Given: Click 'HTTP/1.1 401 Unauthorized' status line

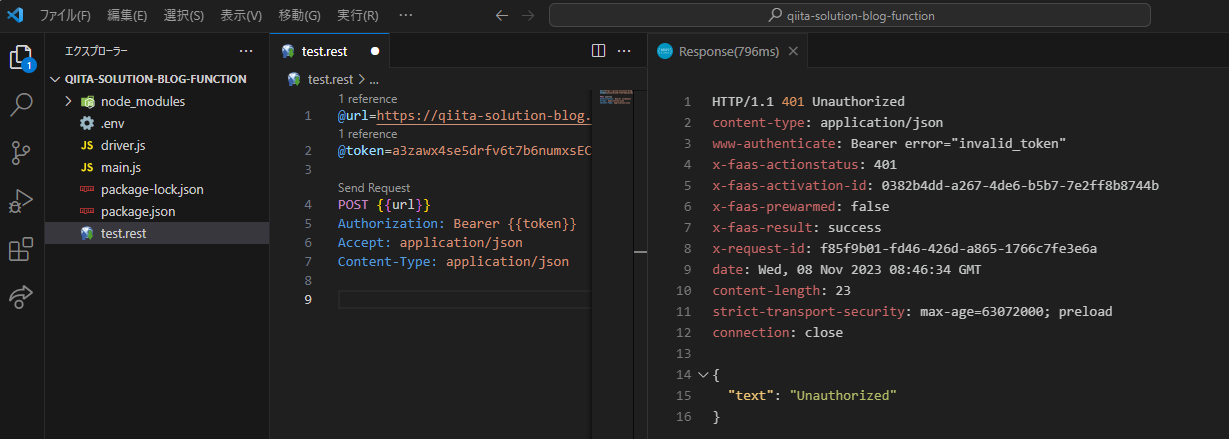Looking at the screenshot, I should coord(808,102).
